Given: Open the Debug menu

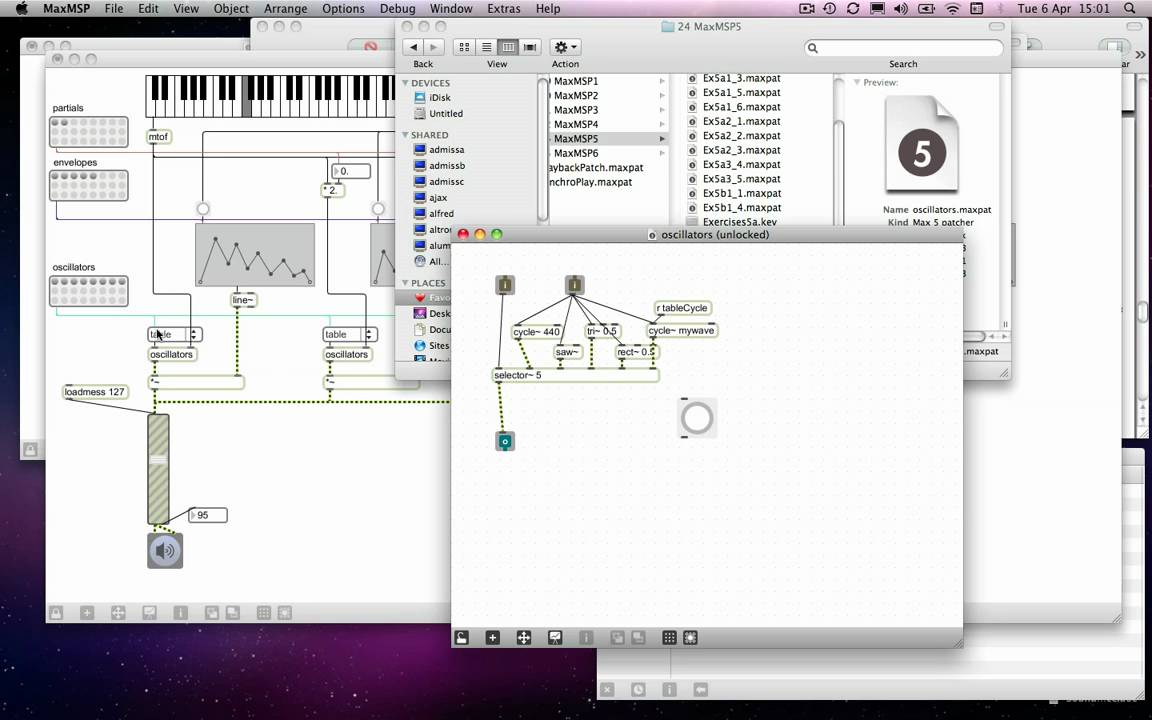Looking at the screenshot, I should (397, 9).
